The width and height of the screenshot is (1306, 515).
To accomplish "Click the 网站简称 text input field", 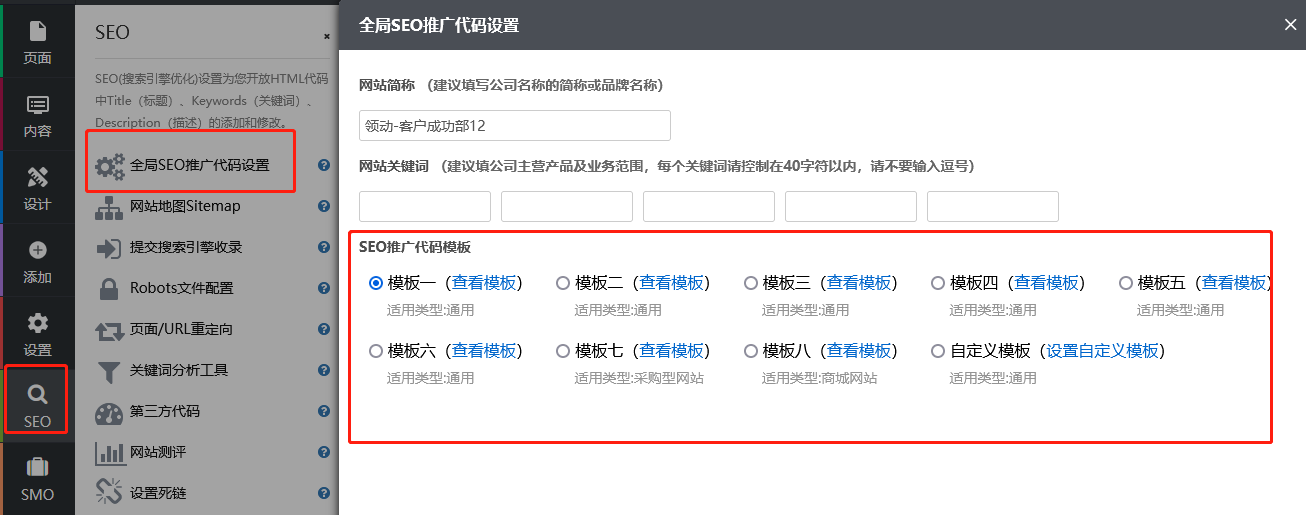I will tap(514, 126).
